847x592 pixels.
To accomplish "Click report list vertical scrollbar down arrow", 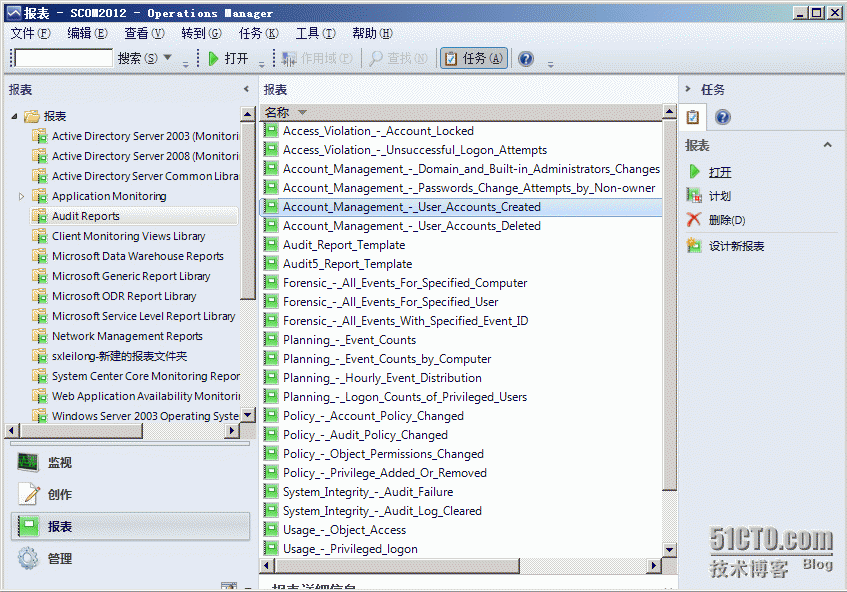I will [x=669, y=550].
